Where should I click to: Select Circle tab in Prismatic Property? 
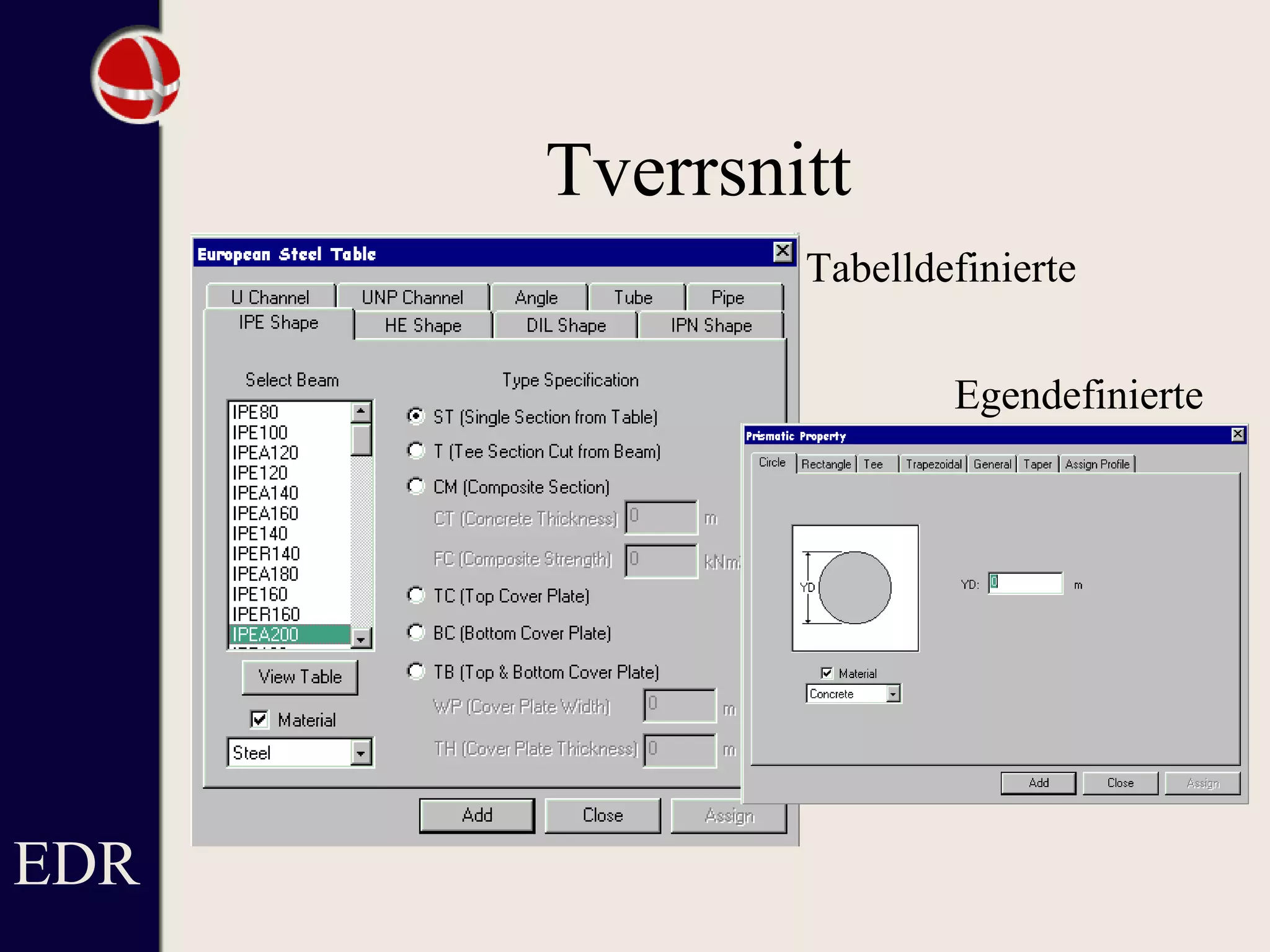click(x=773, y=462)
